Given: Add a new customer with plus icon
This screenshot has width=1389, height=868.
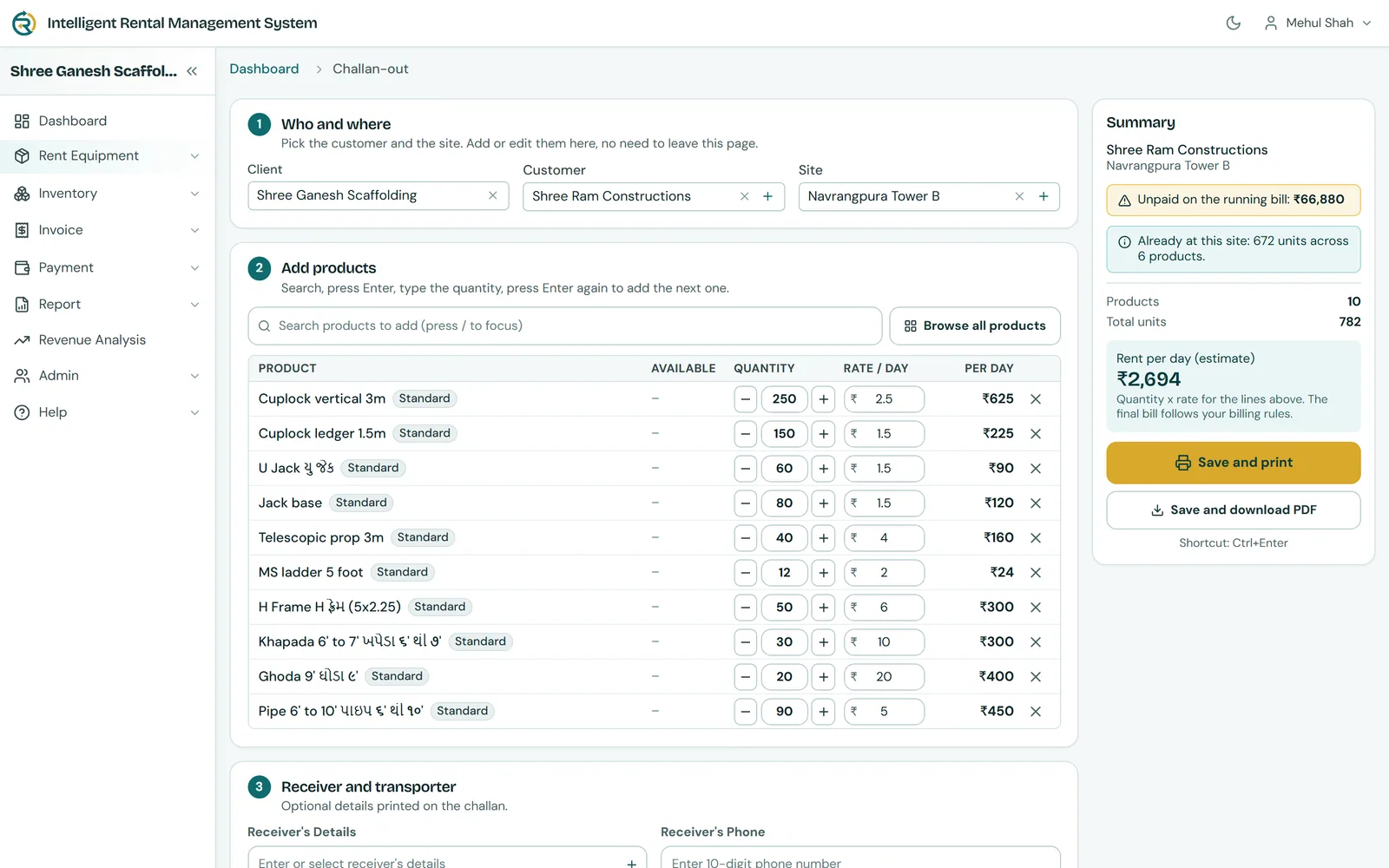Looking at the screenshot, I should [x=767, y=196].
